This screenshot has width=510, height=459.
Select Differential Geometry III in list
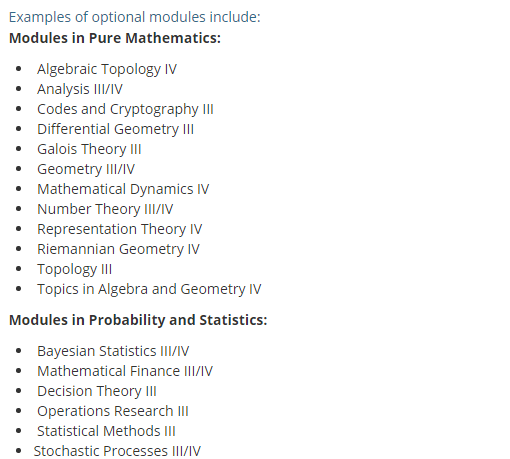(x=115, y=129)
